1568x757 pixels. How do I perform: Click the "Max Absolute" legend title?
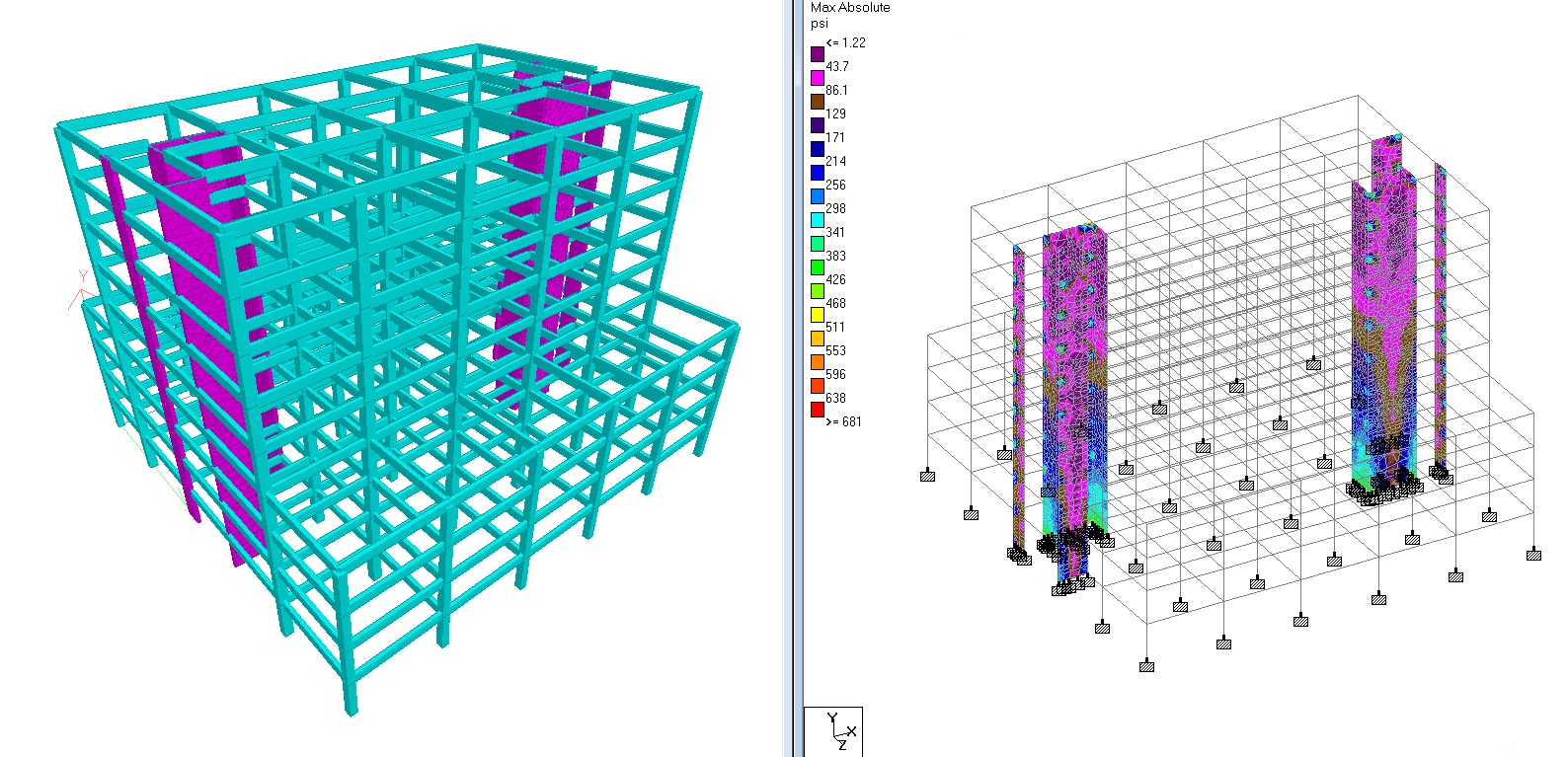(849, 8)
